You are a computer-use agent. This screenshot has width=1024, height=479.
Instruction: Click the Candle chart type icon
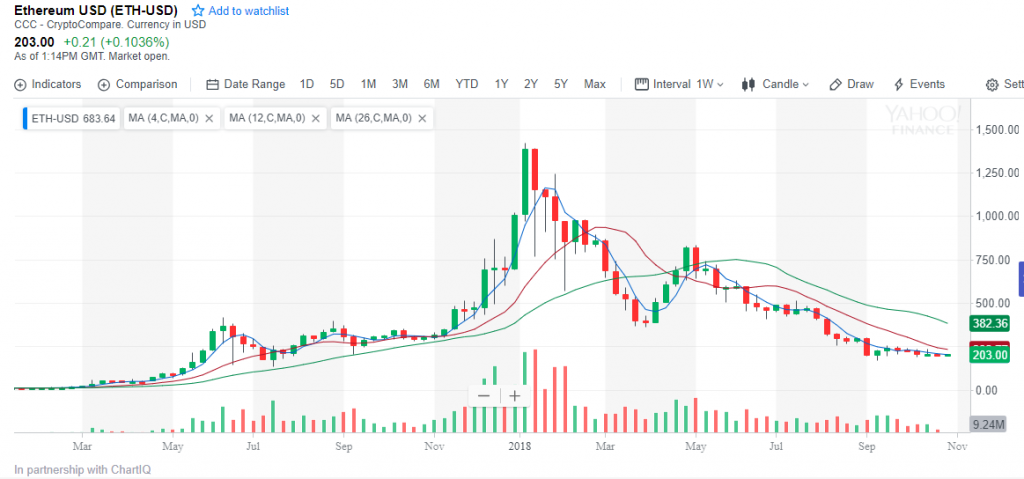pos(748,84)
